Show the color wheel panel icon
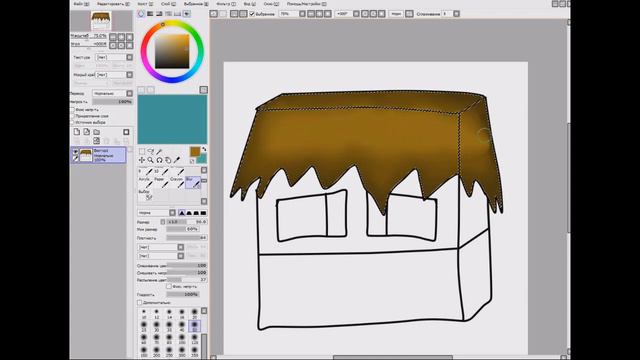The image size is (640, 360). point(141,14)
